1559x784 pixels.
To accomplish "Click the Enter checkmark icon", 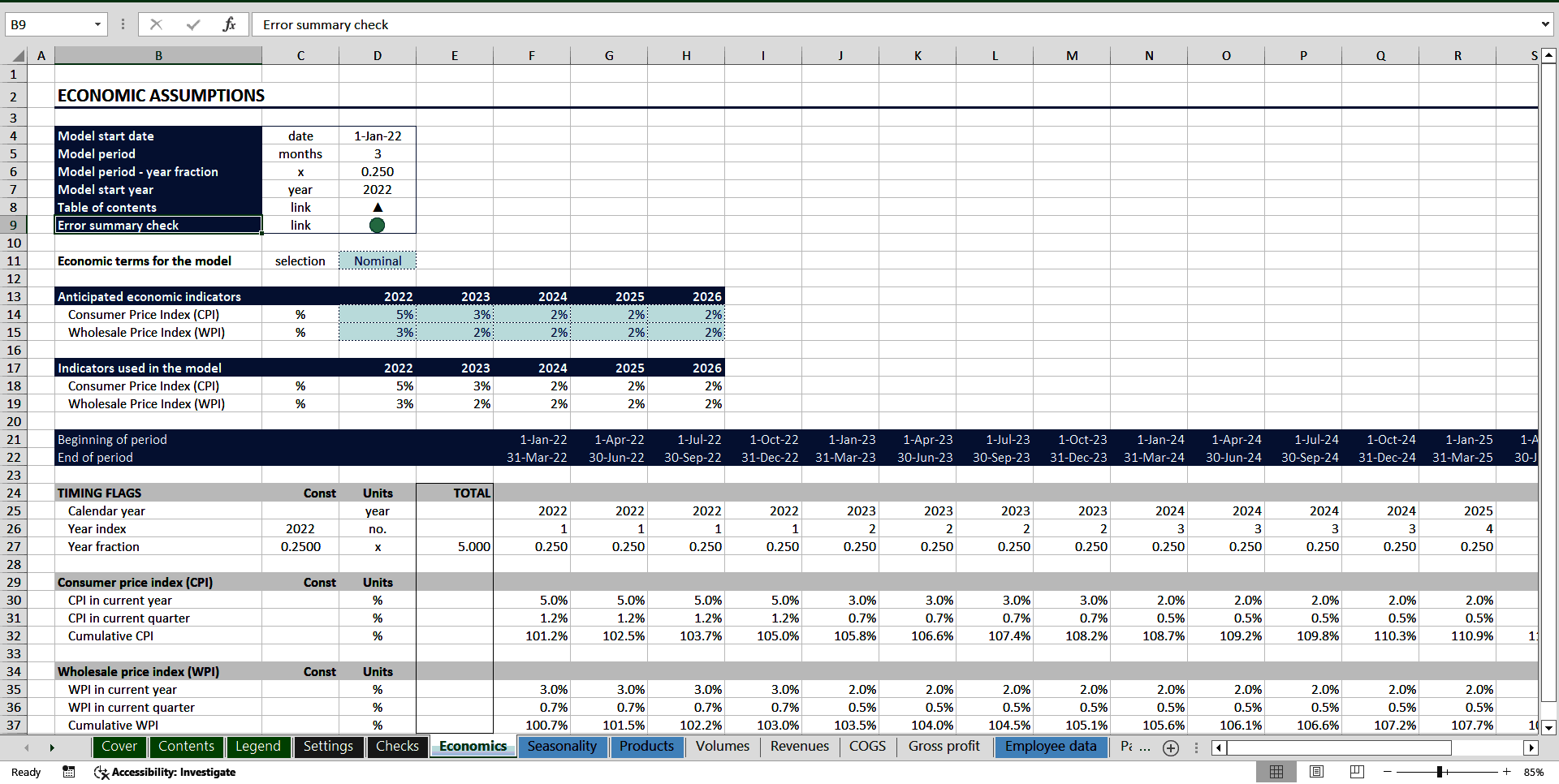I will pos(193,24).
